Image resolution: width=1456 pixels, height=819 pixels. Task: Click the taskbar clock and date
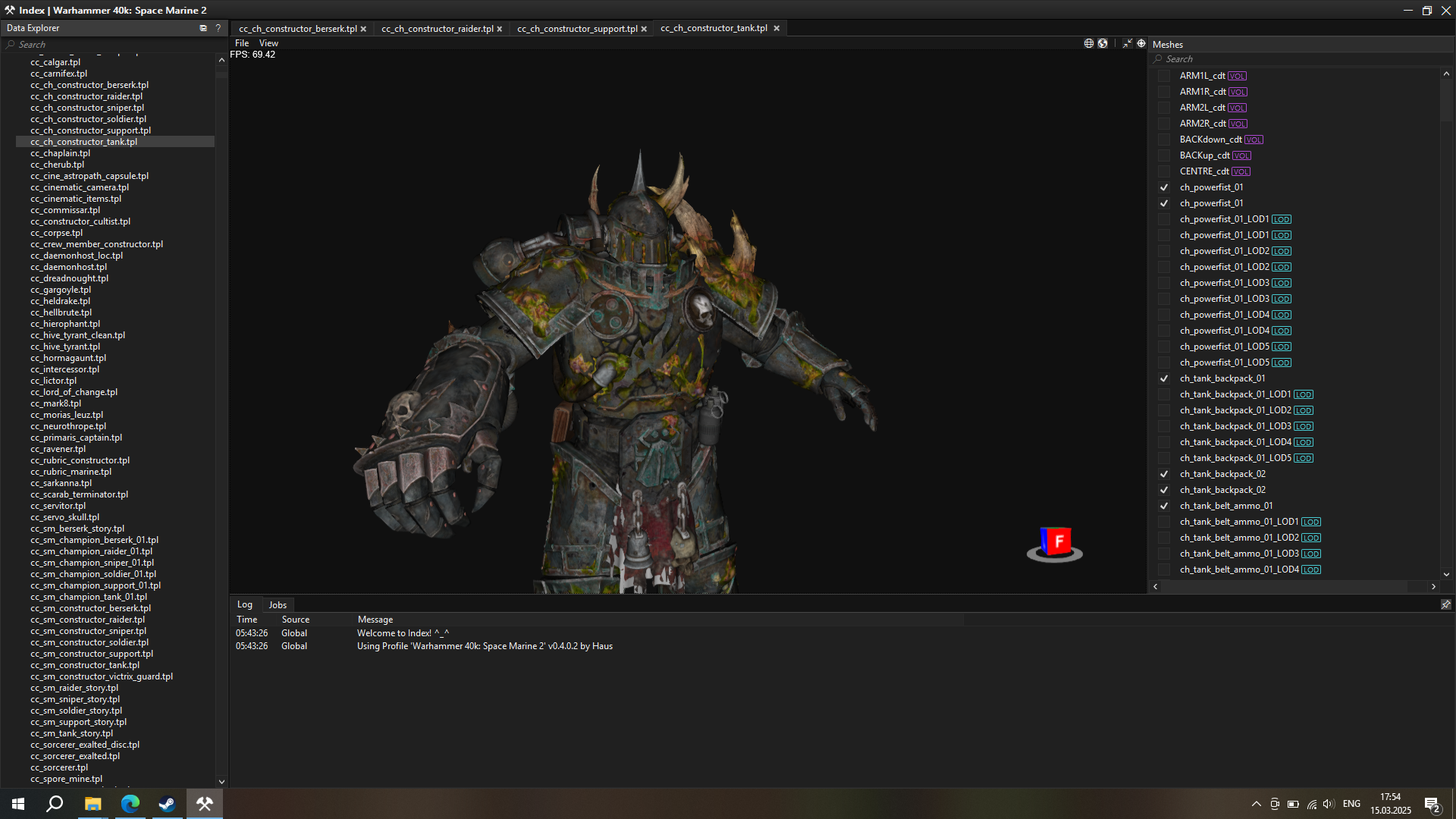pyautogui.click(x=1391, y=804)
